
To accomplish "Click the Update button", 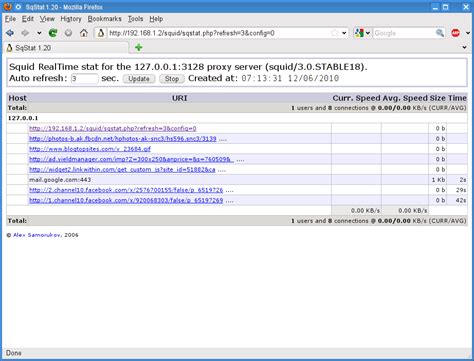I will (139, 79).
